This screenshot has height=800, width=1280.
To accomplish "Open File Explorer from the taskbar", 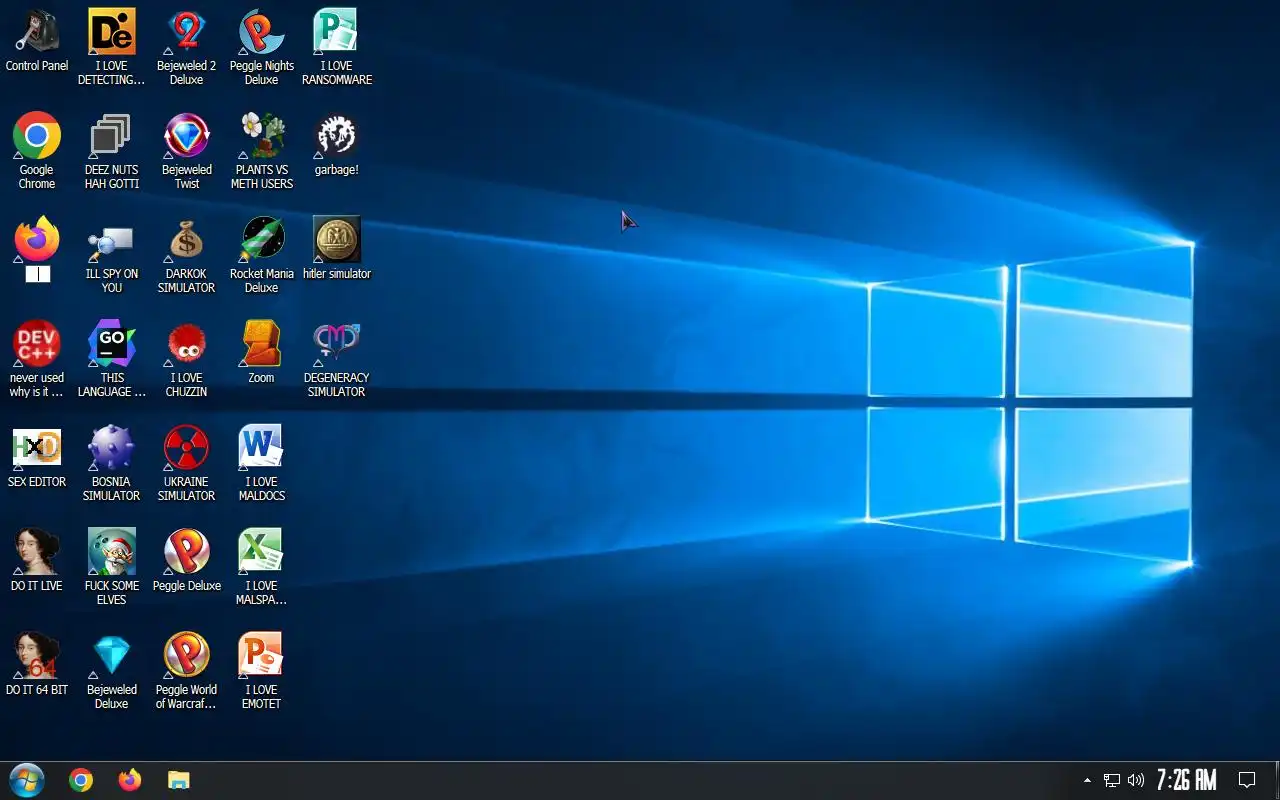I will (179, 780).
